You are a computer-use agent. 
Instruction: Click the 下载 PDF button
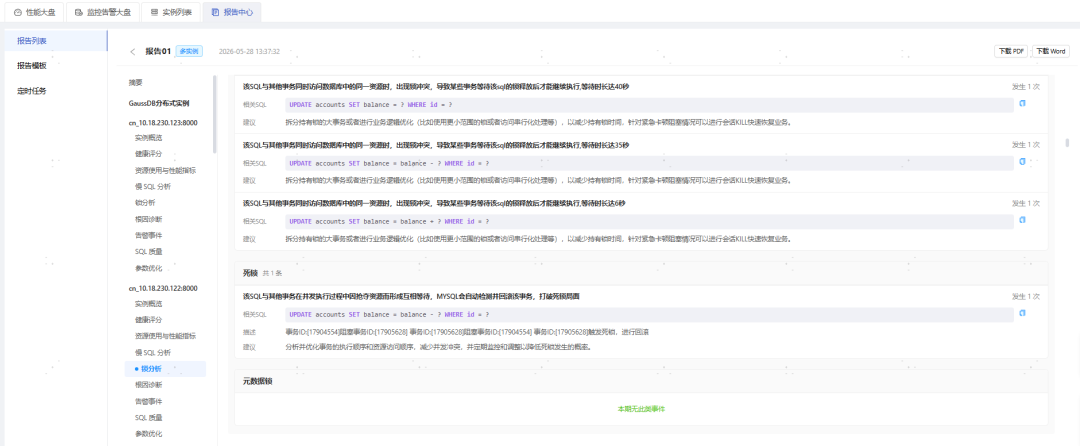tap(1011, 52)
